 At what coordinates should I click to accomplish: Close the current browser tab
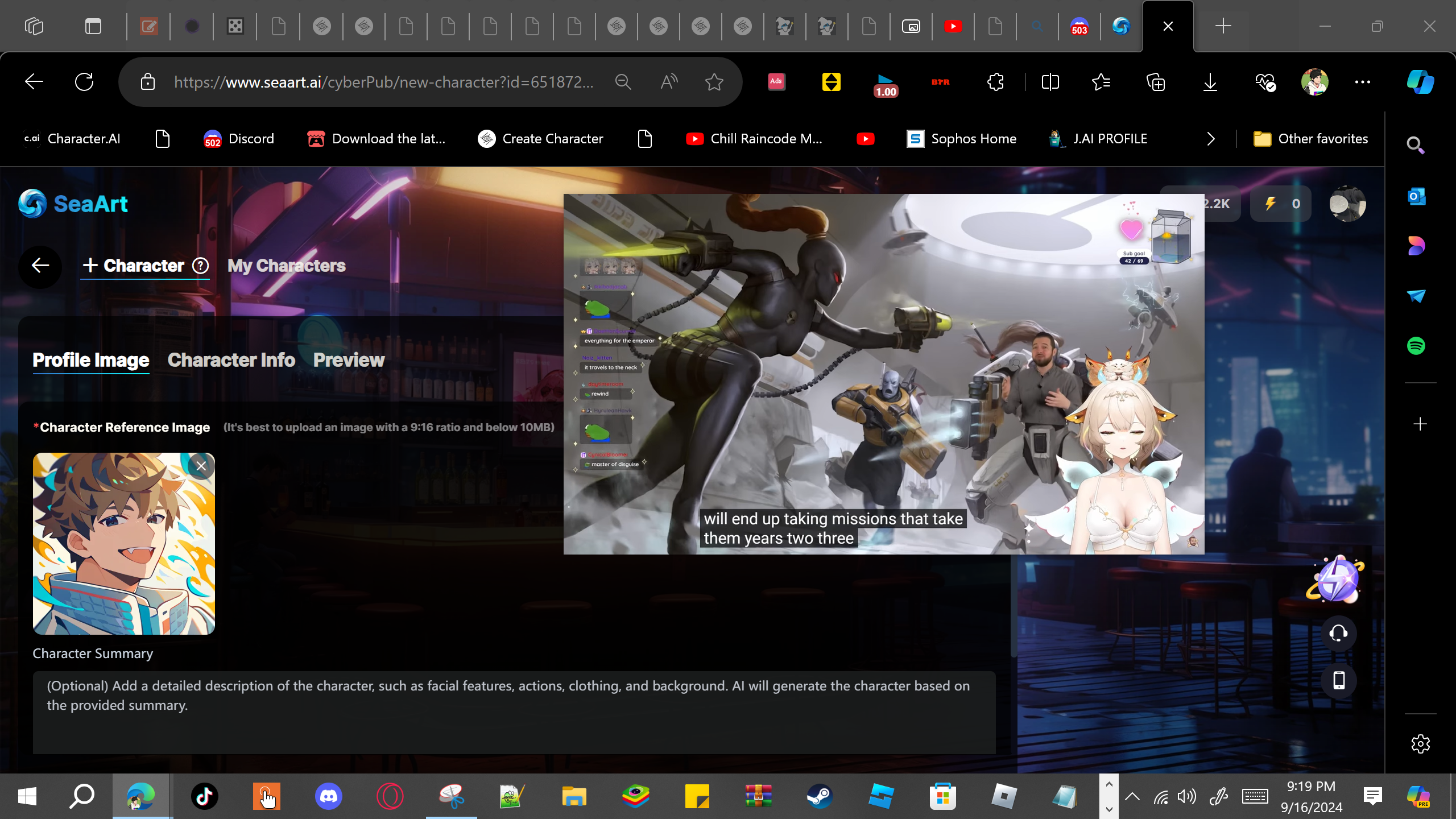(x=1168, y=26)
